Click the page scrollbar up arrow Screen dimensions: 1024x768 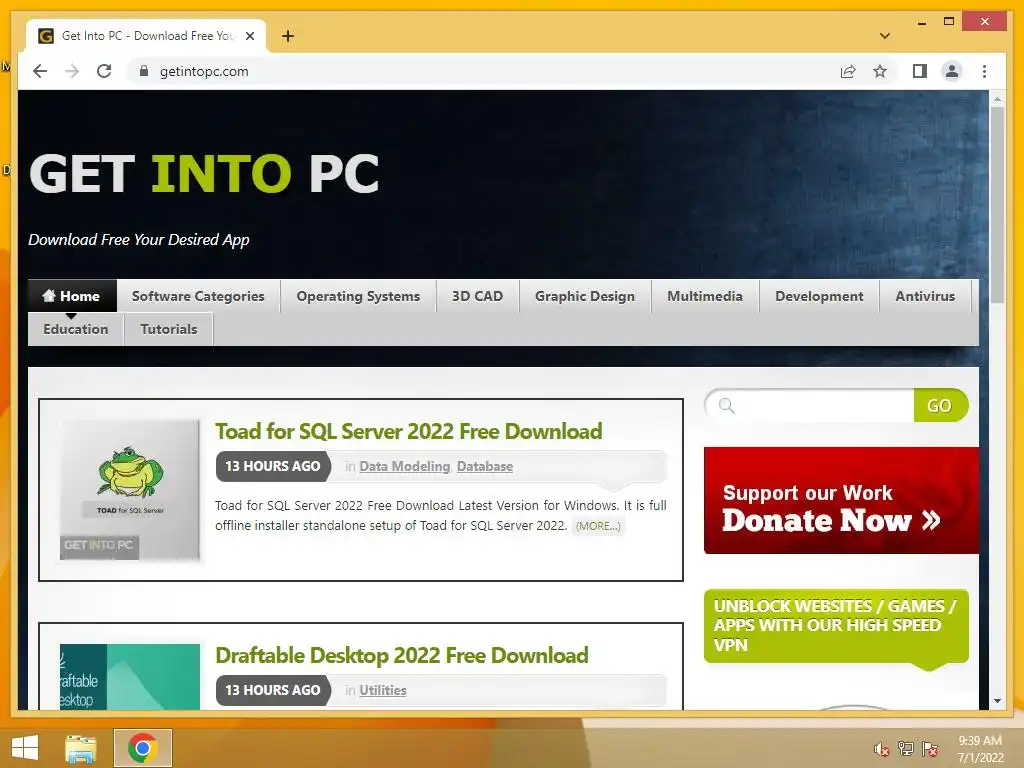pyautogui.click(x=997, y=99)
